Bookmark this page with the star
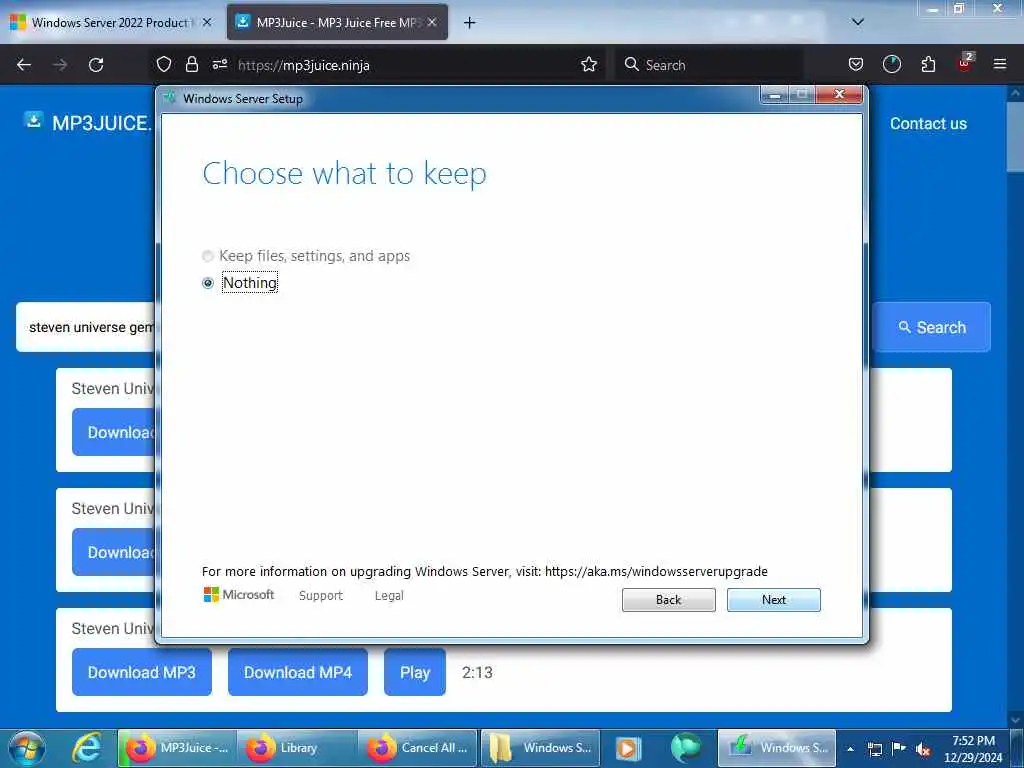This screenshot has width=1024, height=768. pos(588,64)
